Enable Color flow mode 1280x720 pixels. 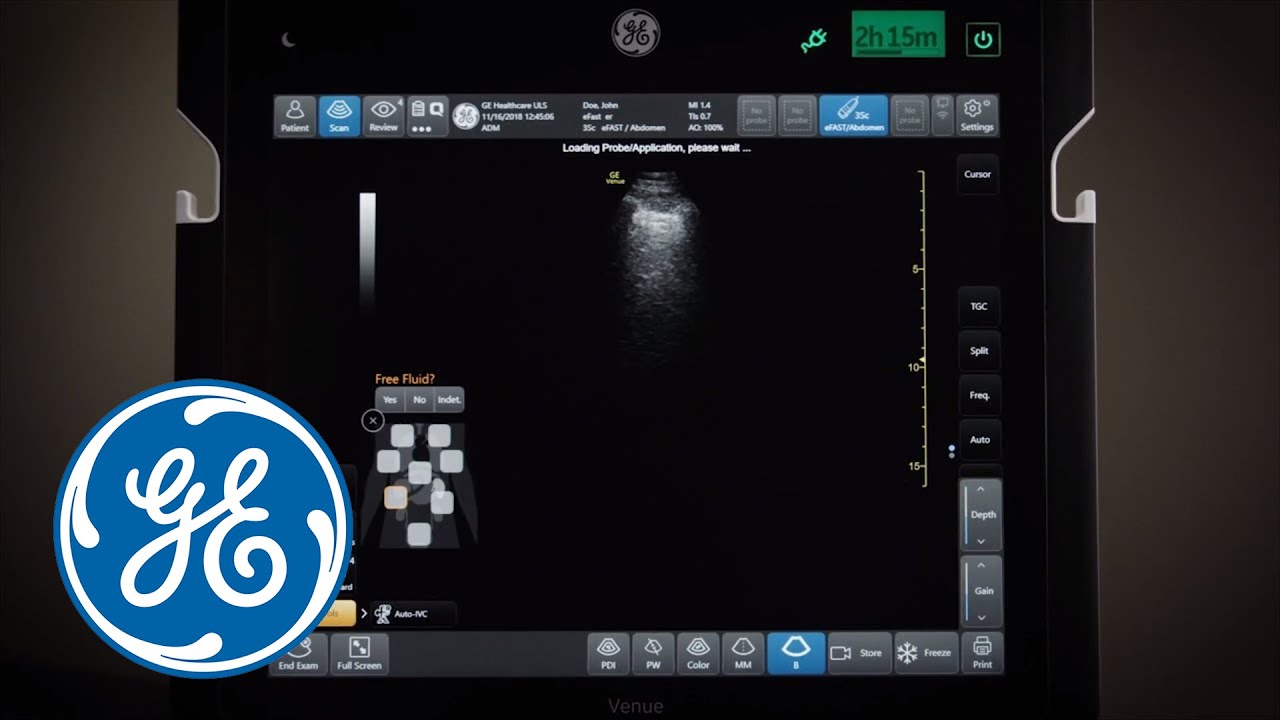[698, 653]
